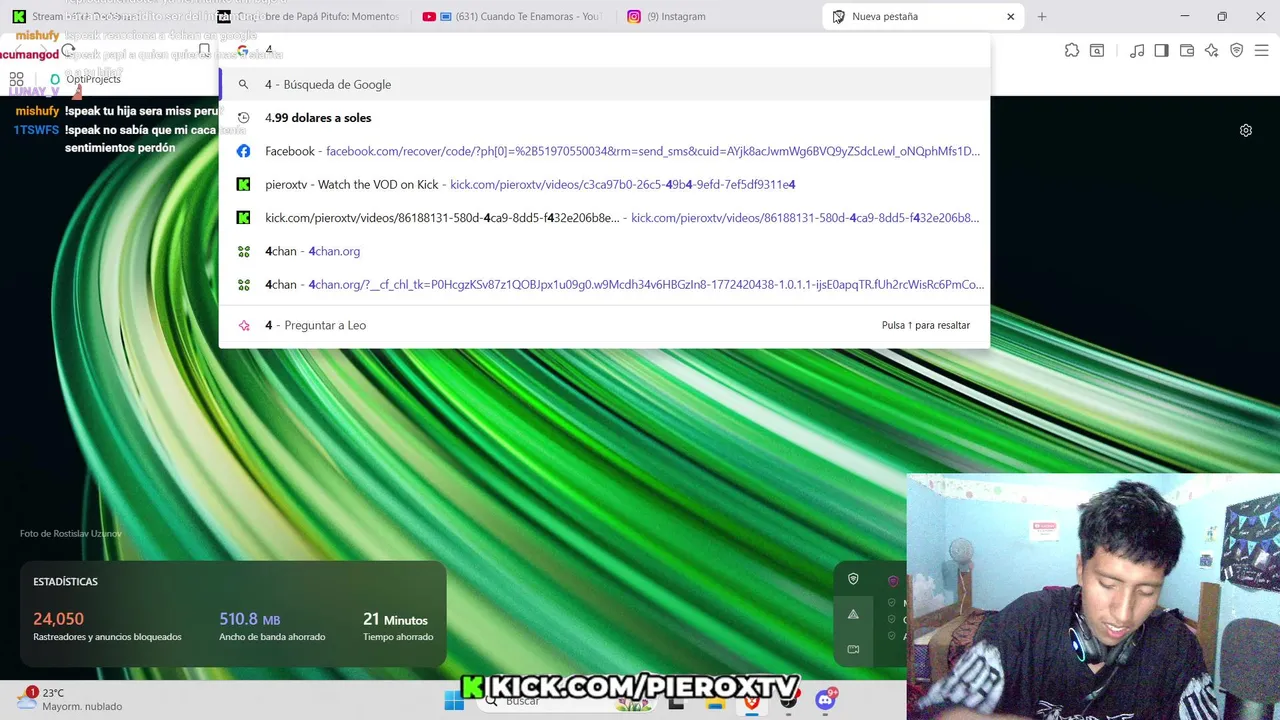Image resolution: width=1280 pixels, height=720 pixels.
Task: Switch to the Instagram tab
Action: click(x=718, y=16)
